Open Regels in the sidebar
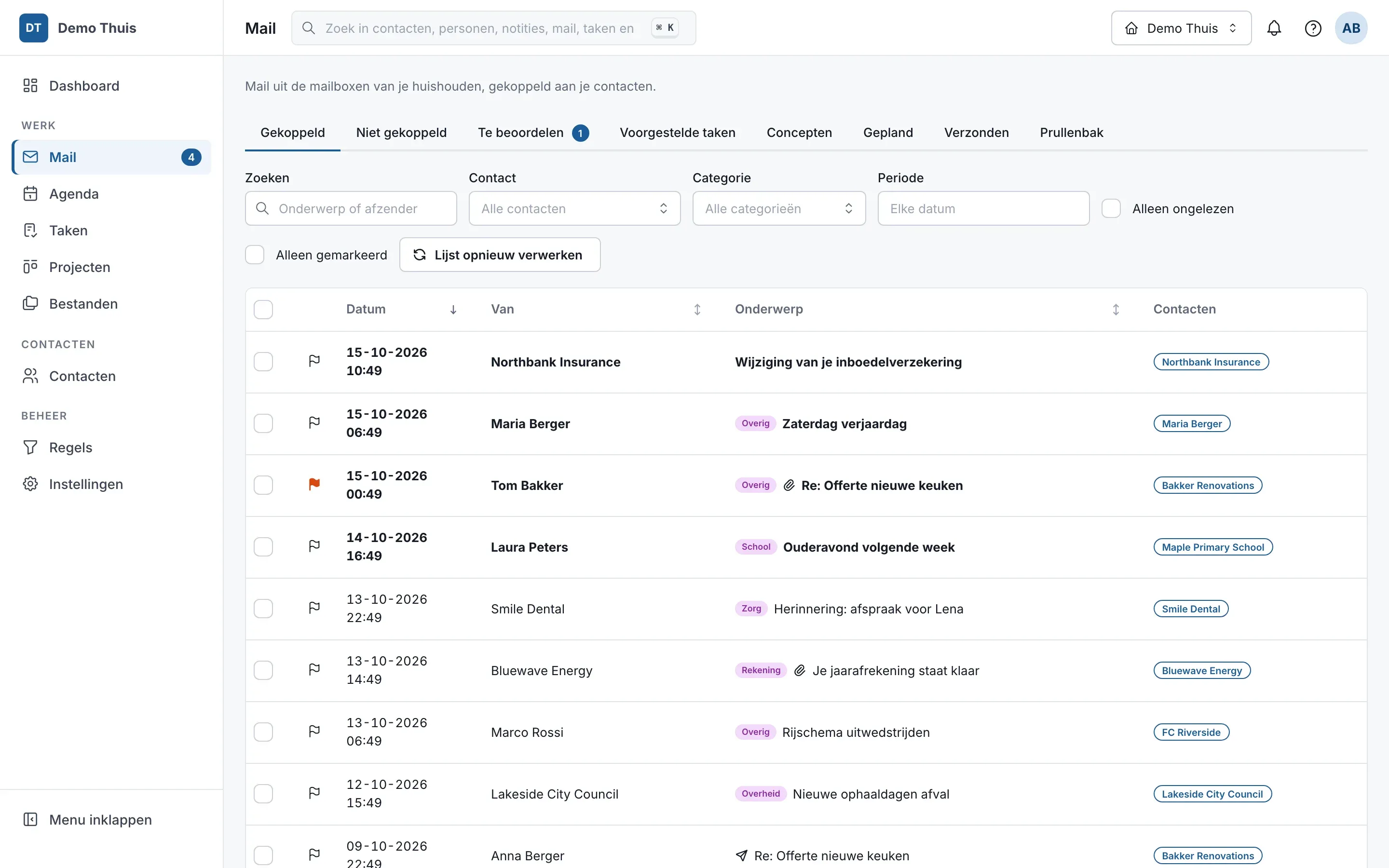Image resolution: width=1389 pixels, height=868 pixels. 111,447
